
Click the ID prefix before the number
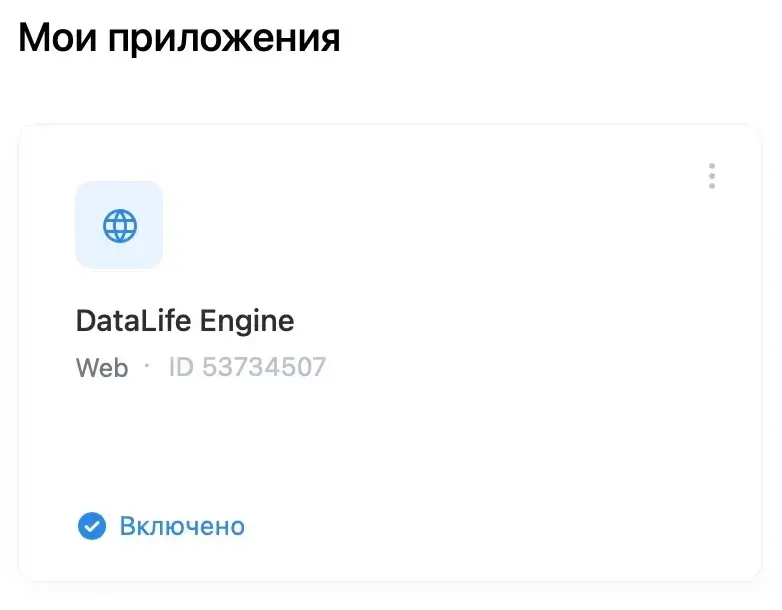coord(181,367)
